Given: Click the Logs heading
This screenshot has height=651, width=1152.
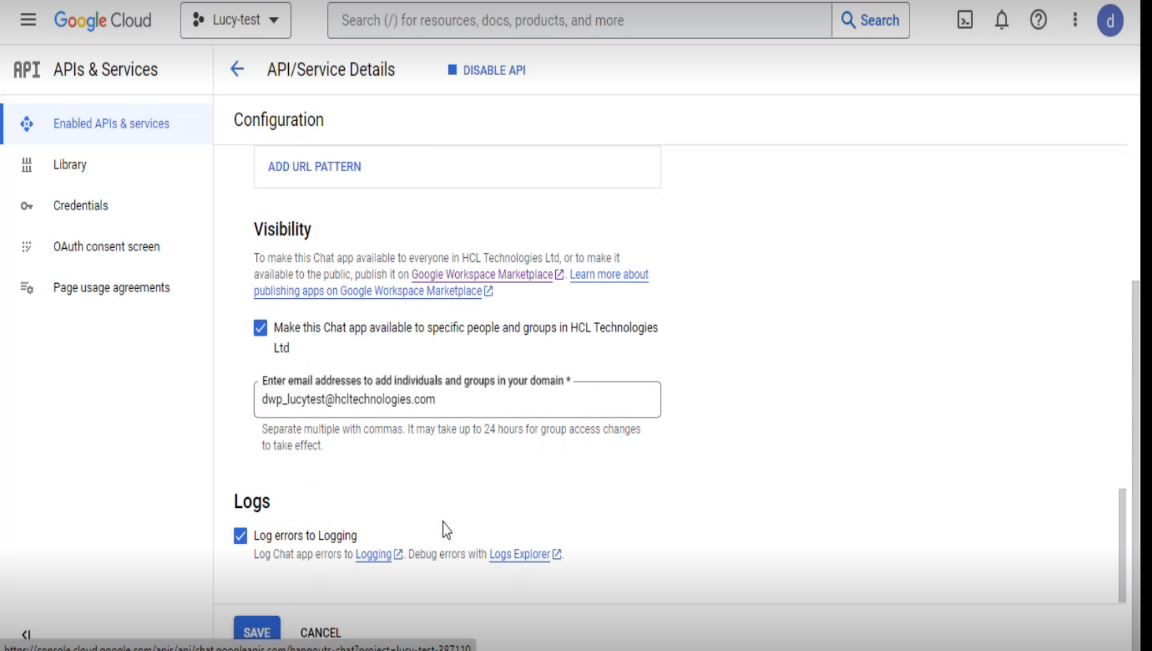Looking at the screenshot, I should (x=252, y=501).
